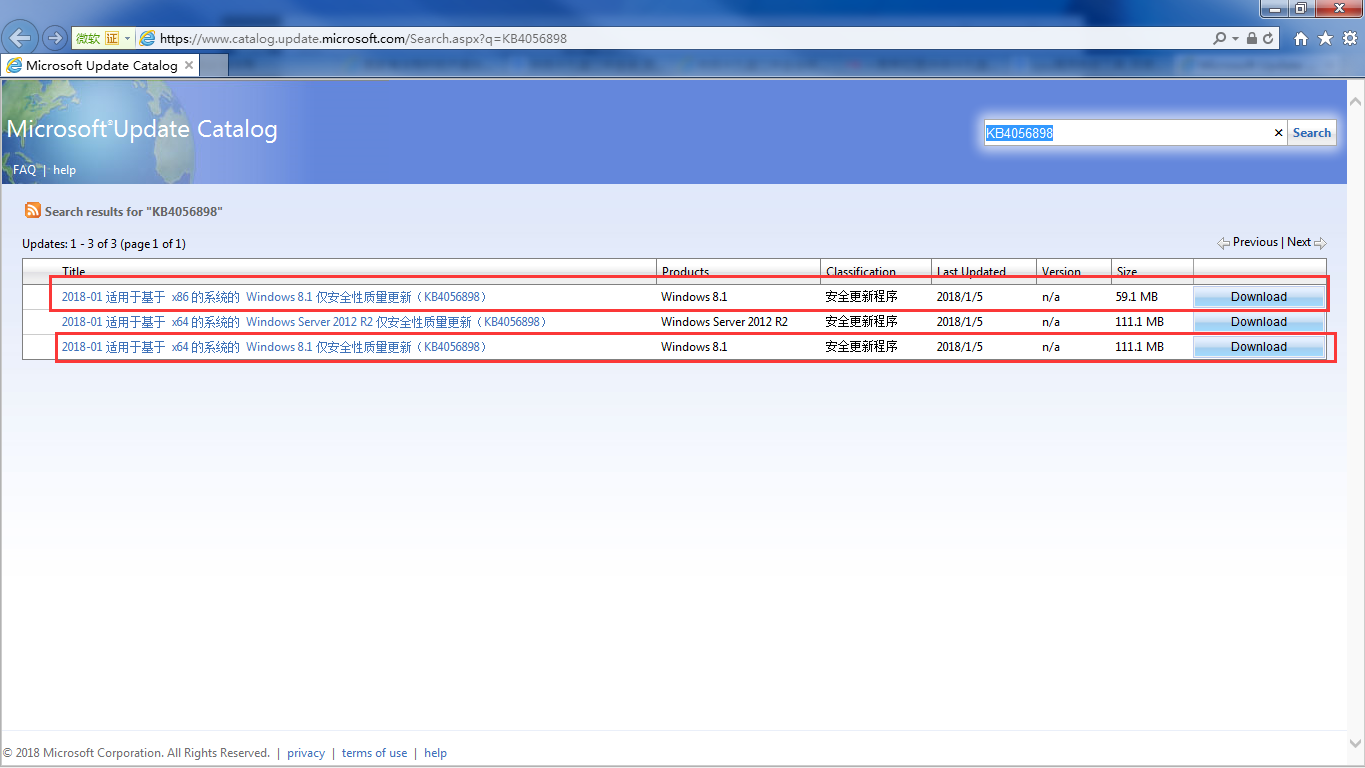This screenshot has height=768, width=1365.
Task: Select the Search results for KB4056898 heading
Action: 134,212
